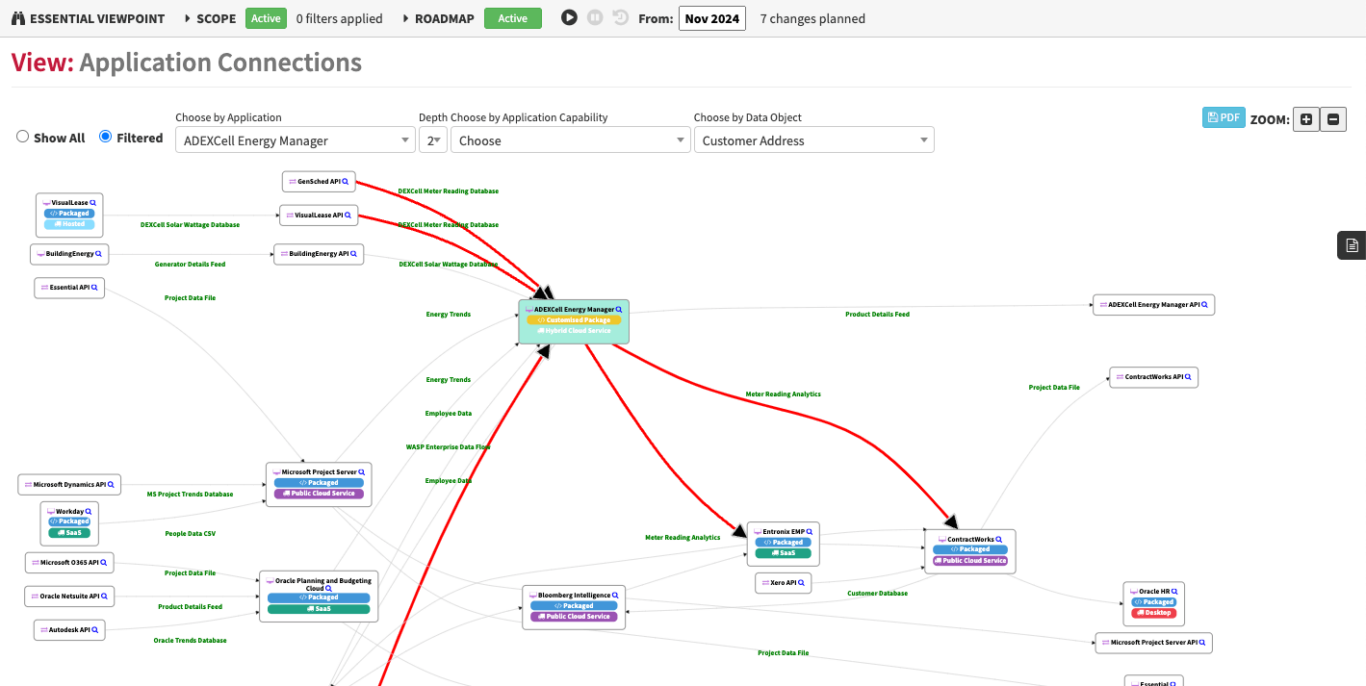Click magnifier on Microsoft Dynamics API node
The width and height of the screenshot is (1366, 686).
tap(110, 484)
